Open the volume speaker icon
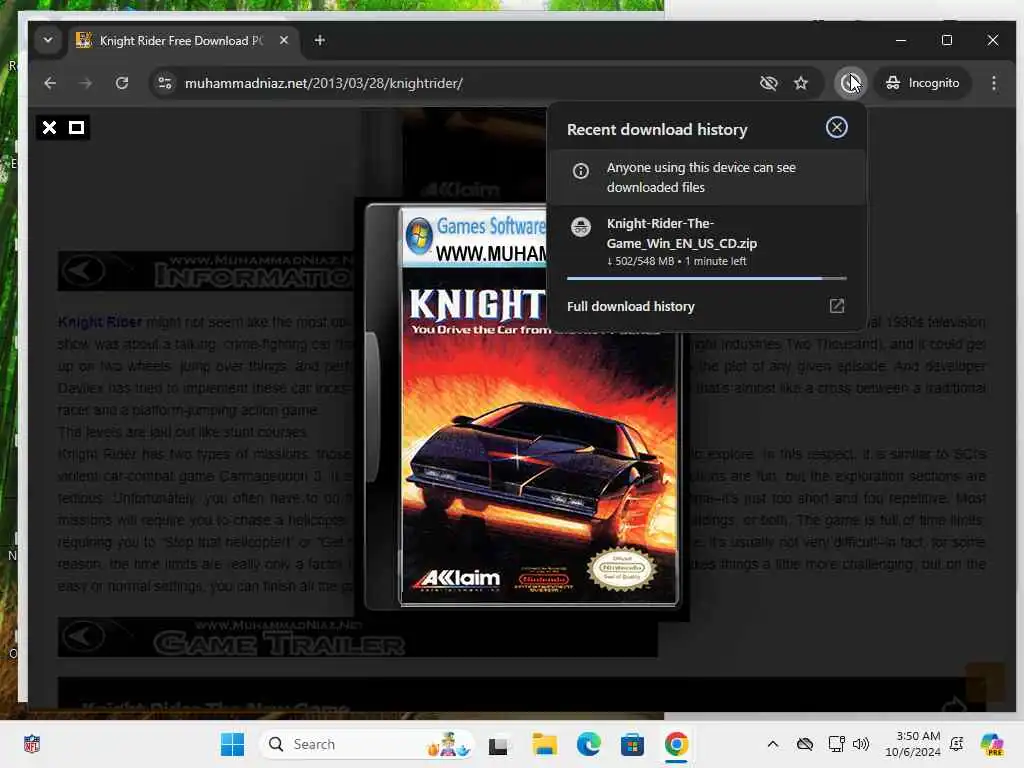This screenshot has width=1024, height=768. tap(861, 744)
